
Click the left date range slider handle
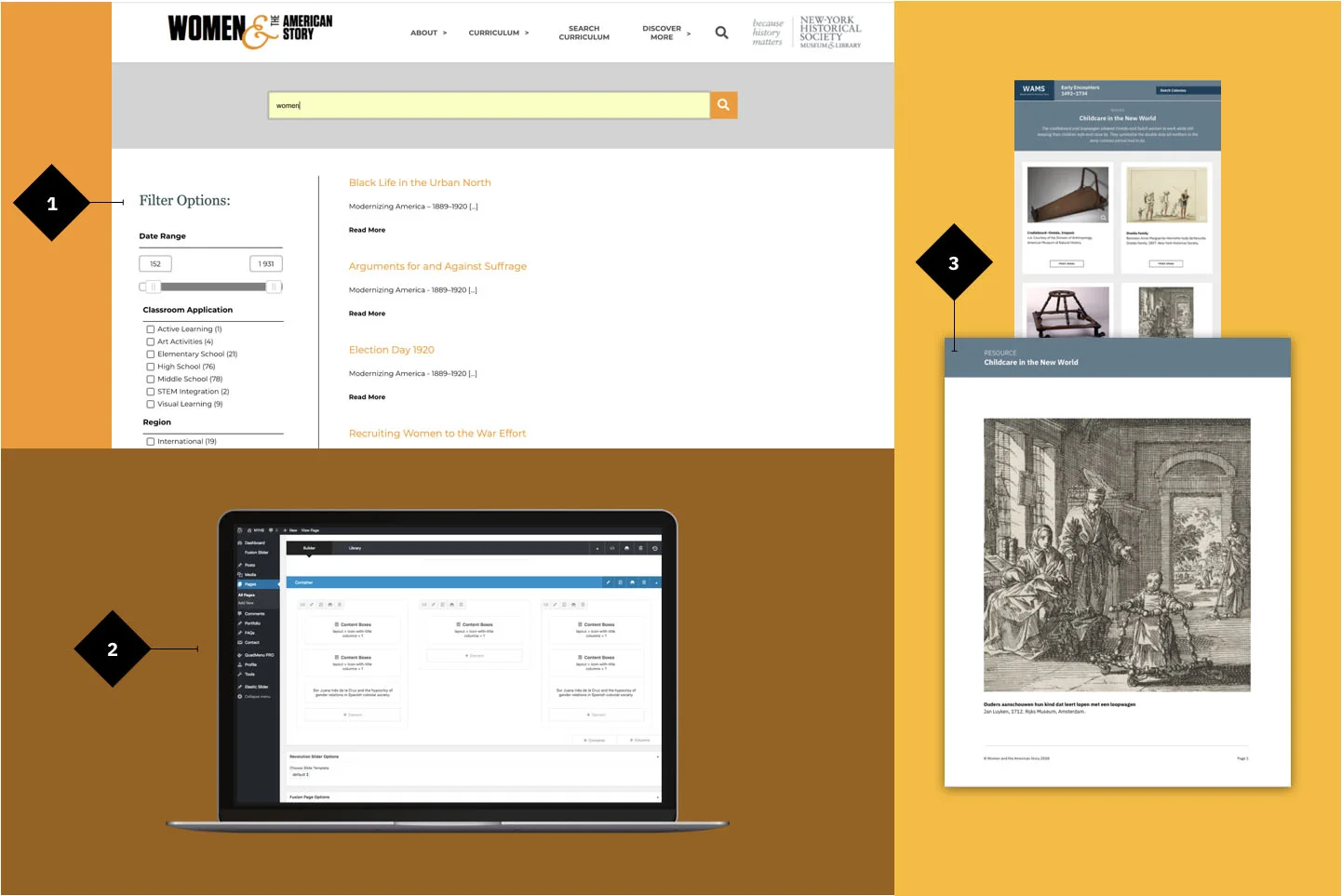click(x=154, y=287)
